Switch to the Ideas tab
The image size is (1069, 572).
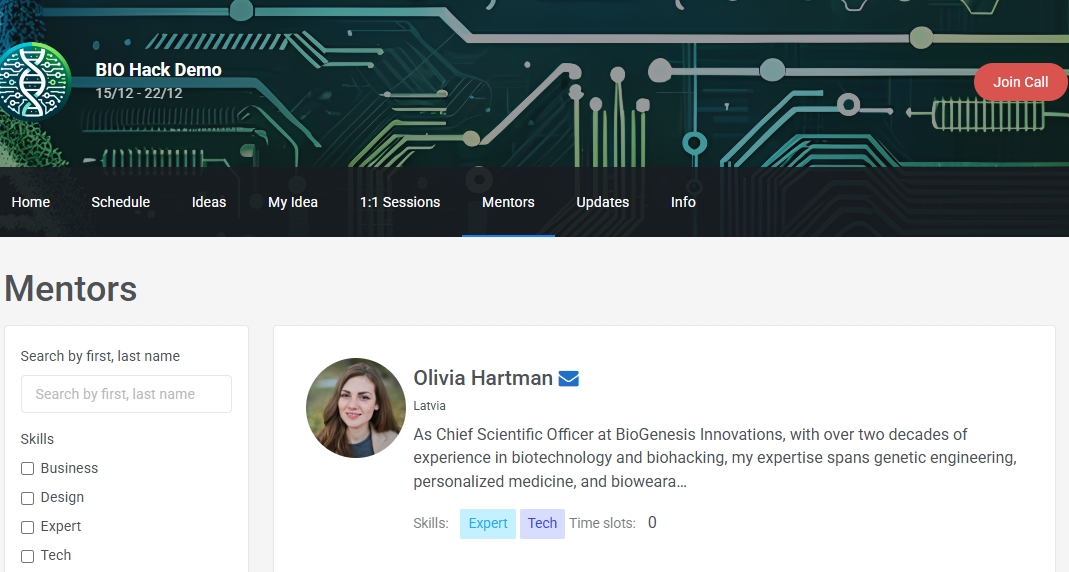point(209,202)
